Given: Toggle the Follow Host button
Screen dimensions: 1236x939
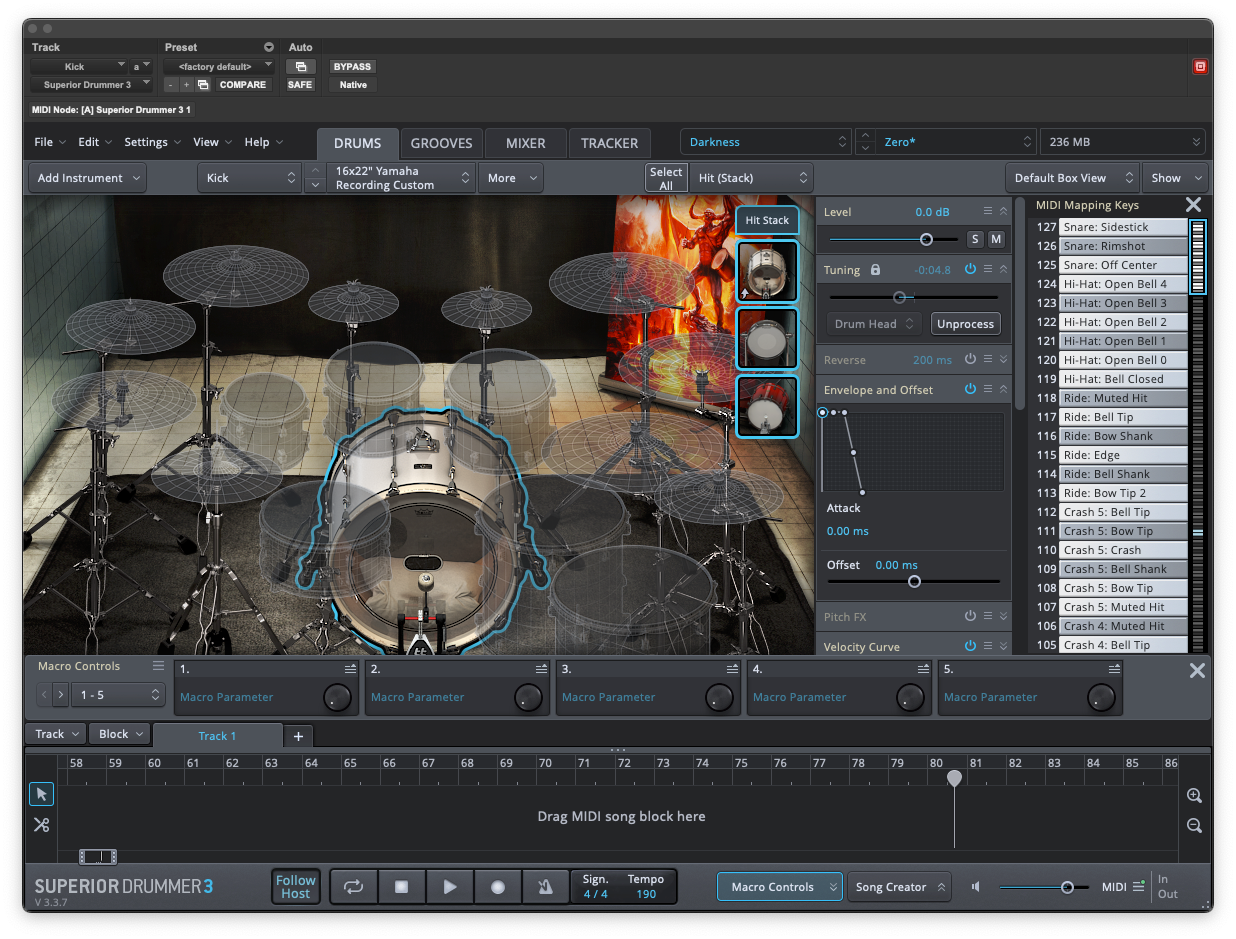Looking at the screenshot, I should click(x=296, y=887).
